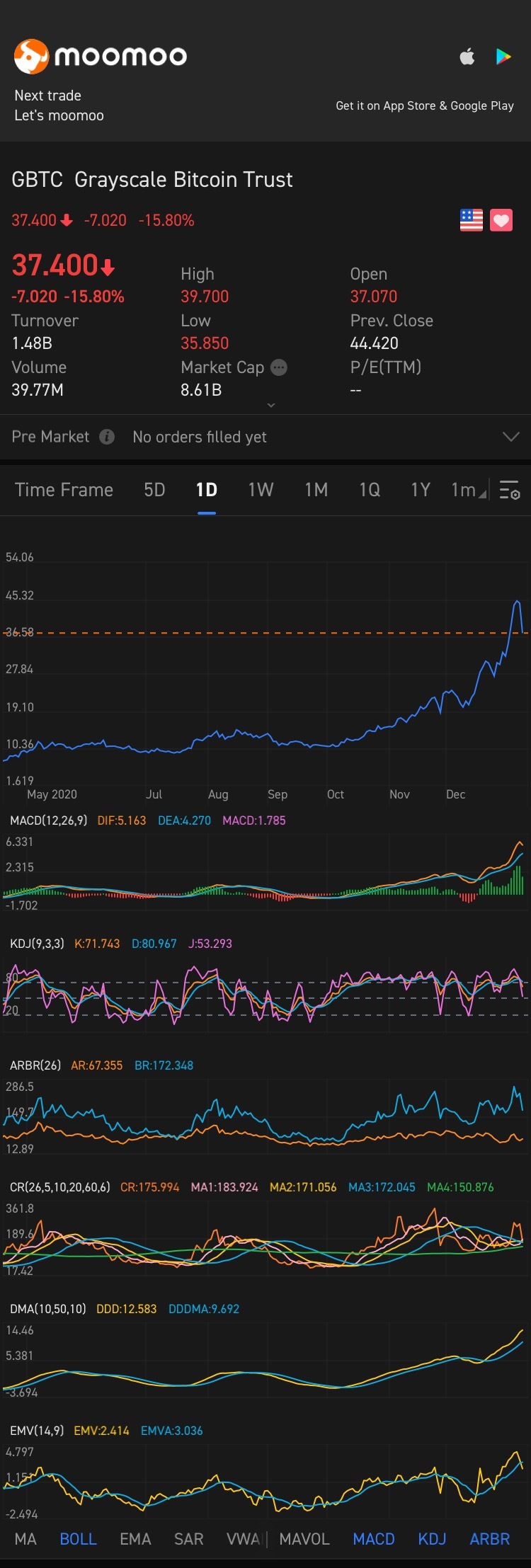Tap the ARBR(26) indicator label

click(35, 1065)
